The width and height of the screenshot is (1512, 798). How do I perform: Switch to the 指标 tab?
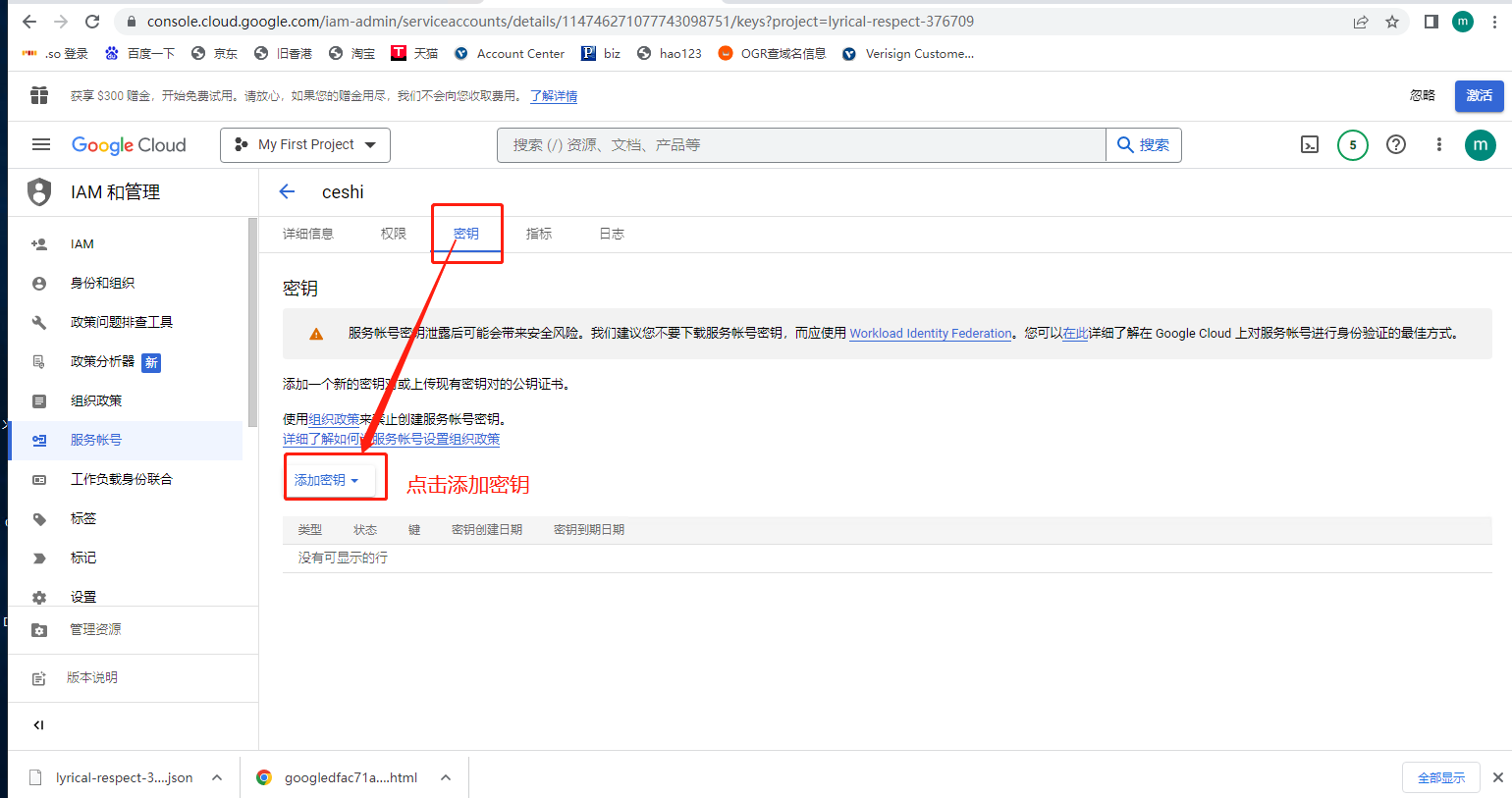539,234
